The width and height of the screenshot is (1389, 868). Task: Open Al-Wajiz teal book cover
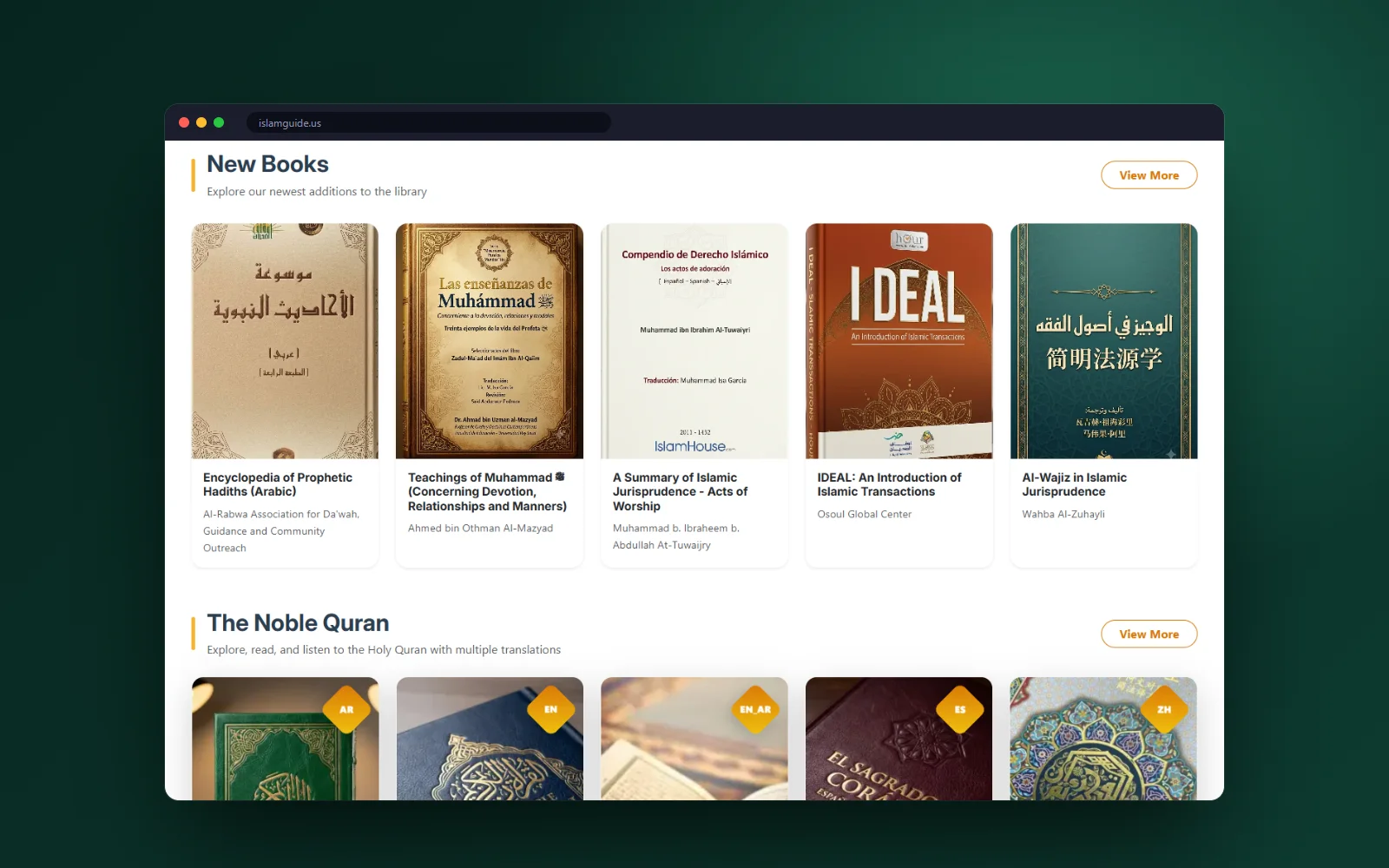click(x=1103, y=341)
